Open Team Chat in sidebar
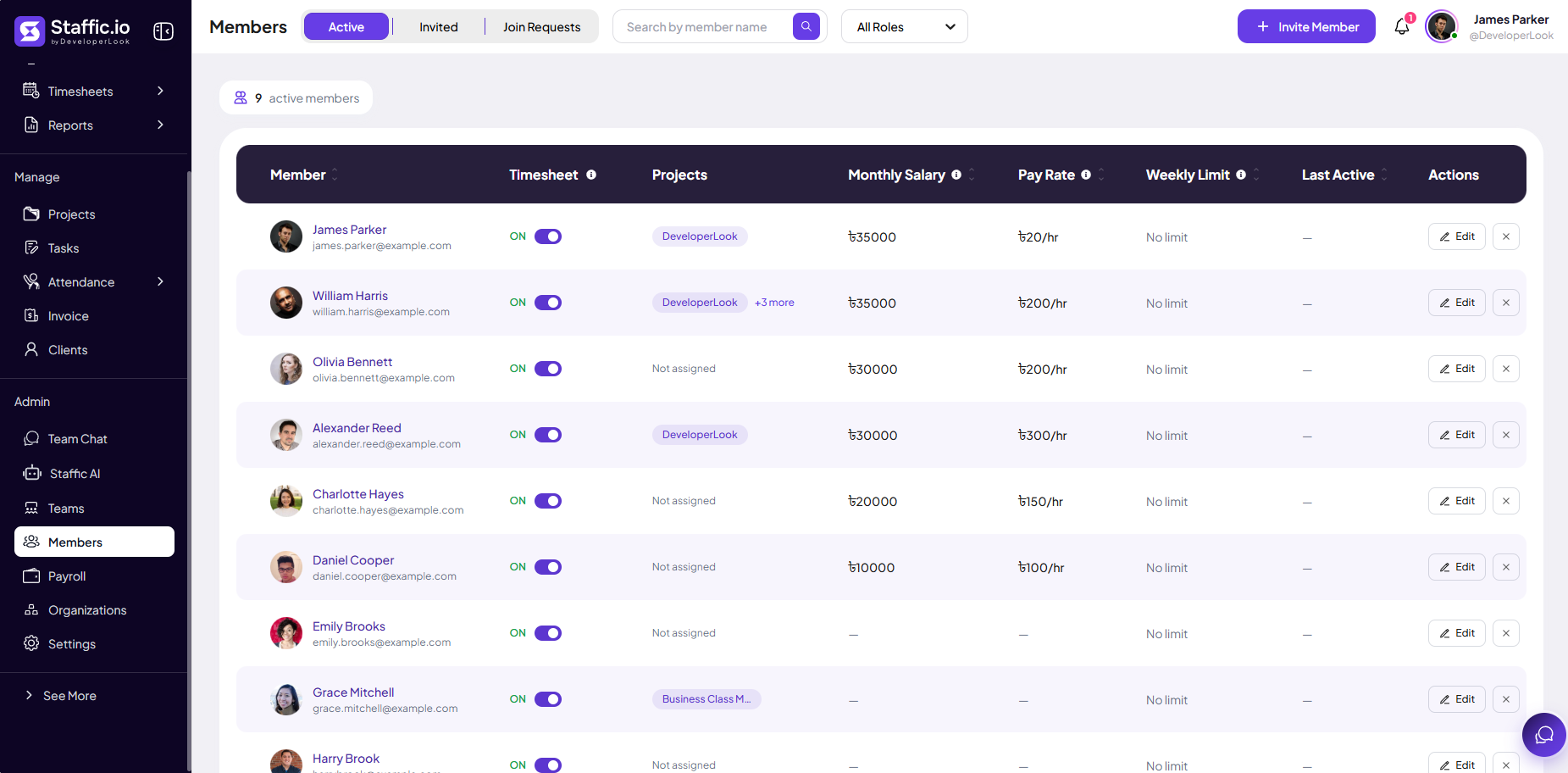Image resolution: width=1568 pixels, height=773 pixels. [x=94, y=438]
